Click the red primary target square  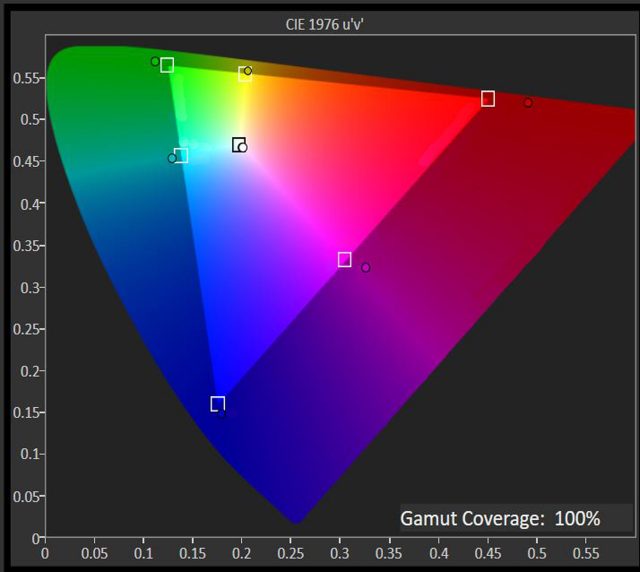click(488, 98)
